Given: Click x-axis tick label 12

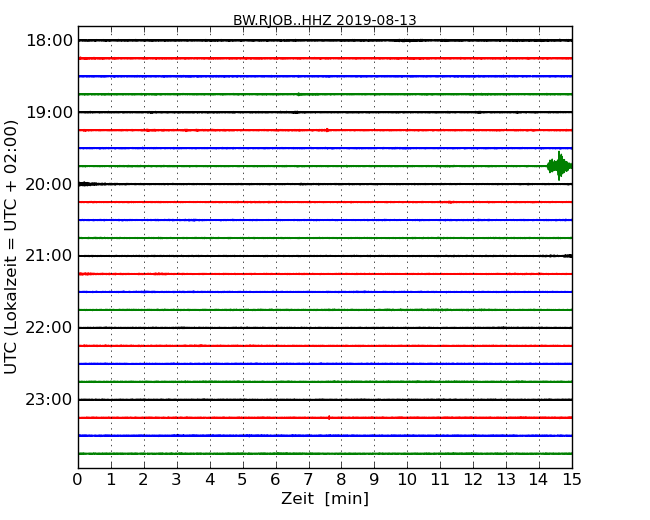Looking at the screenshot, I should tap(473, 480).
